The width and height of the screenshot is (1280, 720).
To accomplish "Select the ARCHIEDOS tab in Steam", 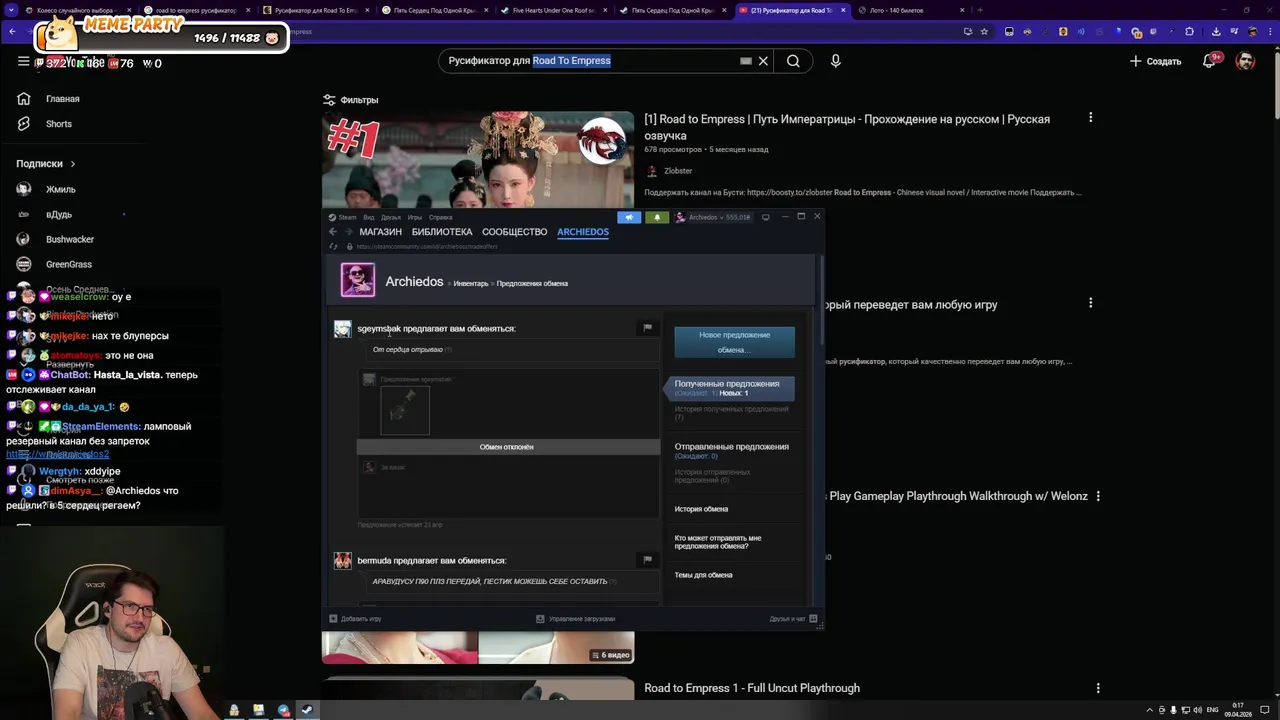I will click(583, 232).
